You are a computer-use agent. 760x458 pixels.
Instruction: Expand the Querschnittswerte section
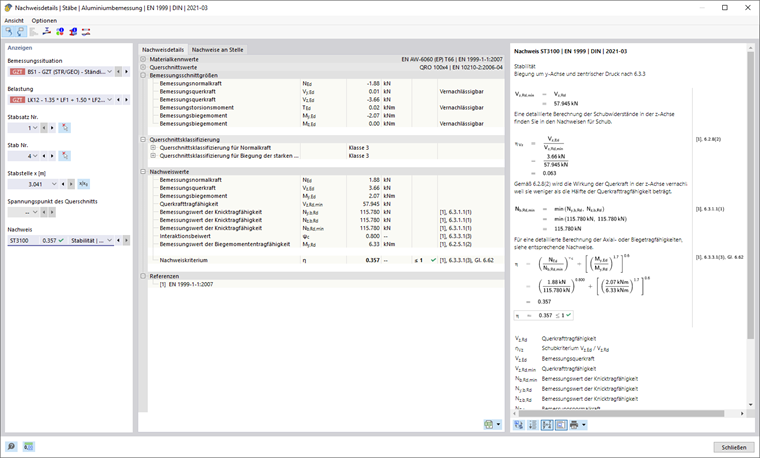point(143,67)
